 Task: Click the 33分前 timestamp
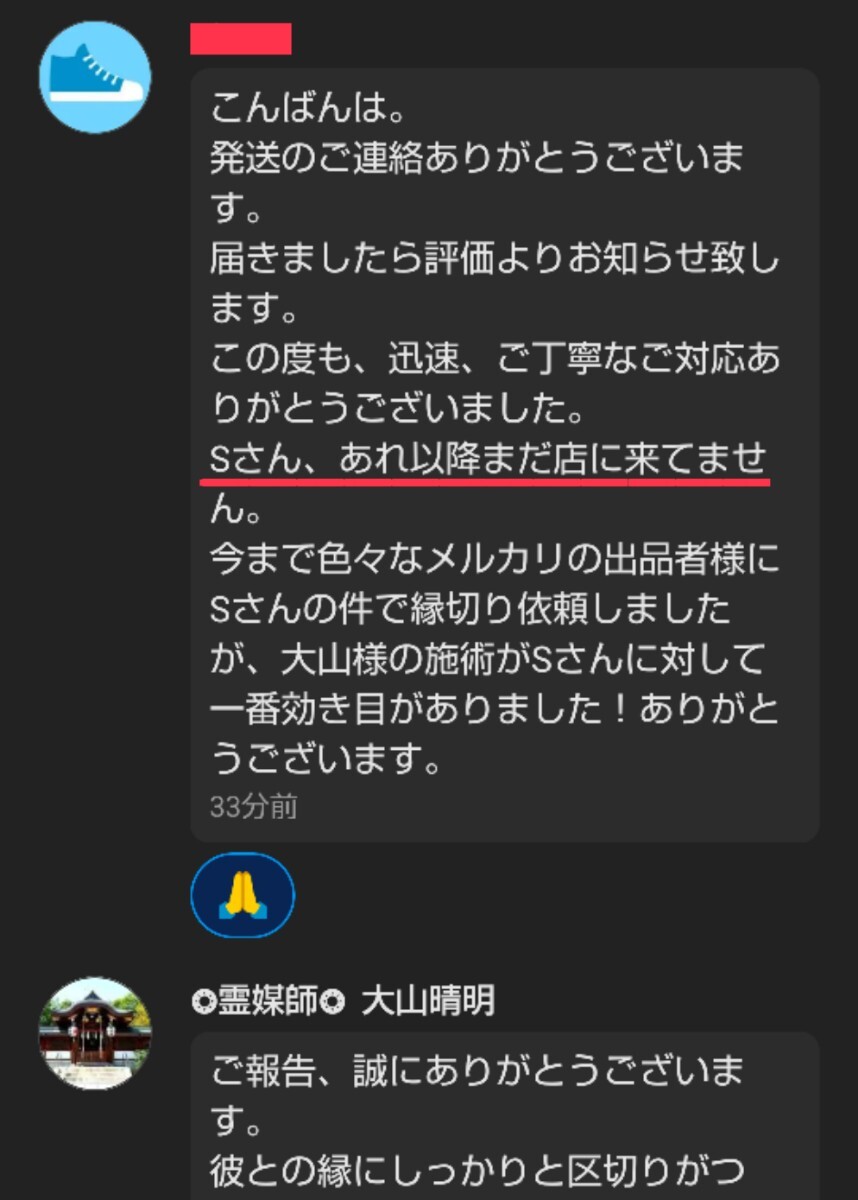(x=253, y=807)
